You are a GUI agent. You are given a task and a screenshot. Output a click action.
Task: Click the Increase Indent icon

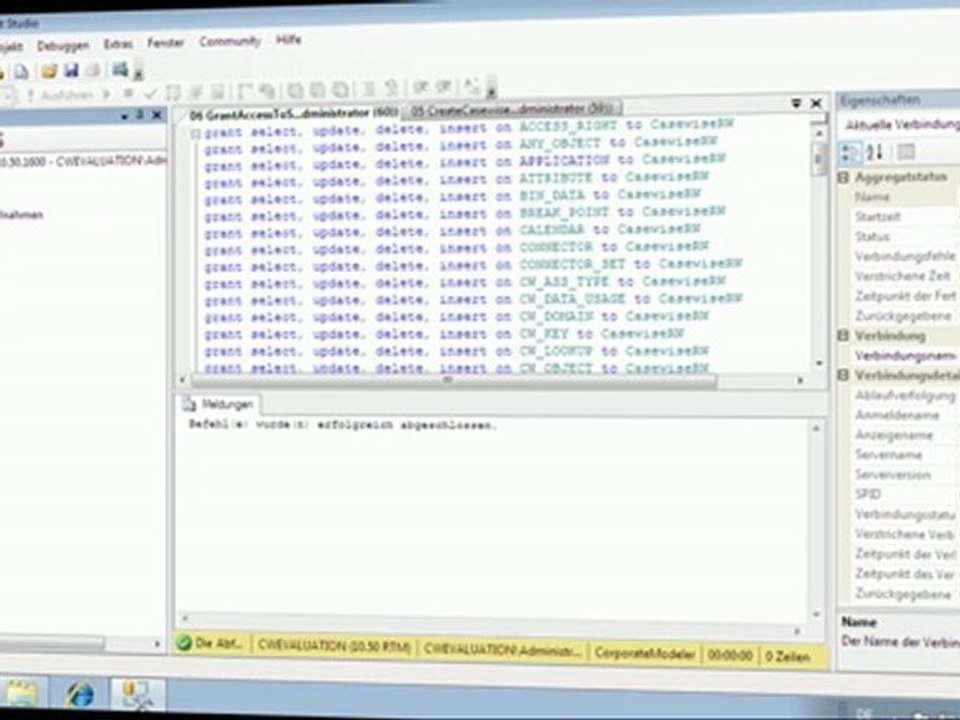[x=443, y=88]
